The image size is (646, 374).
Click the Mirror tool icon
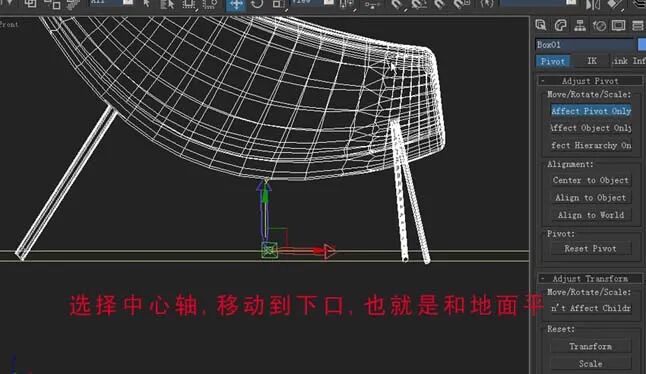[593, 4]
